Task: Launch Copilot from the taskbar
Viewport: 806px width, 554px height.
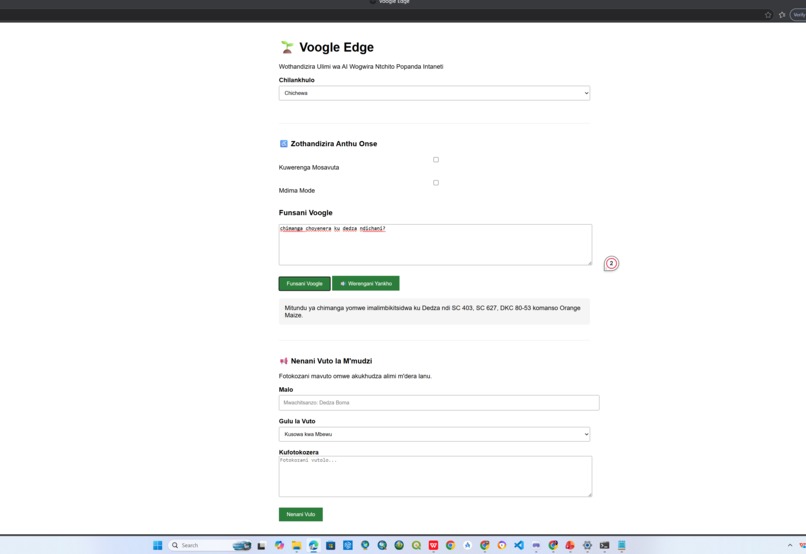Action: 279,545
